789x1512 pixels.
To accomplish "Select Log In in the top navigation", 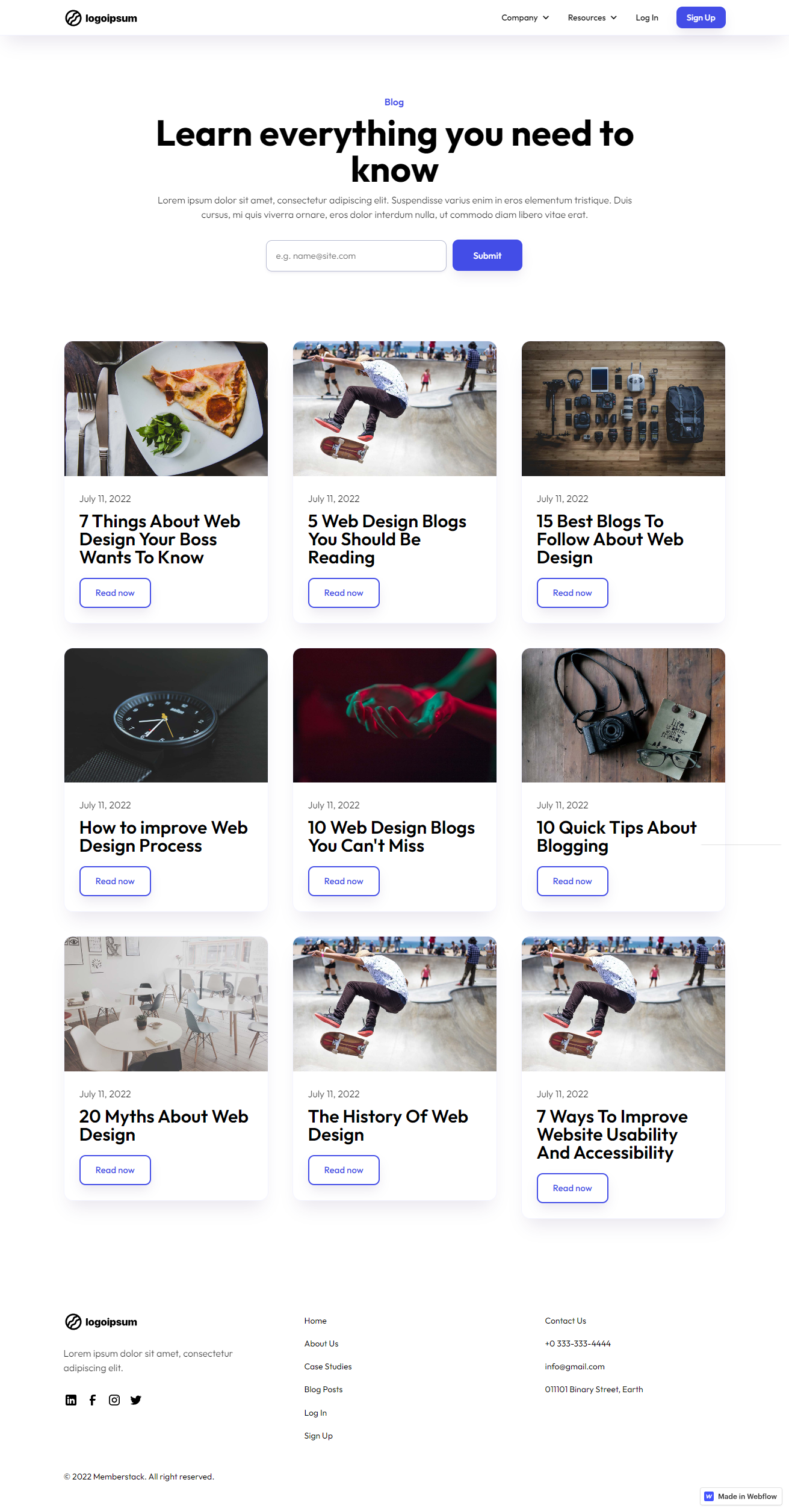I will [647, 17].
